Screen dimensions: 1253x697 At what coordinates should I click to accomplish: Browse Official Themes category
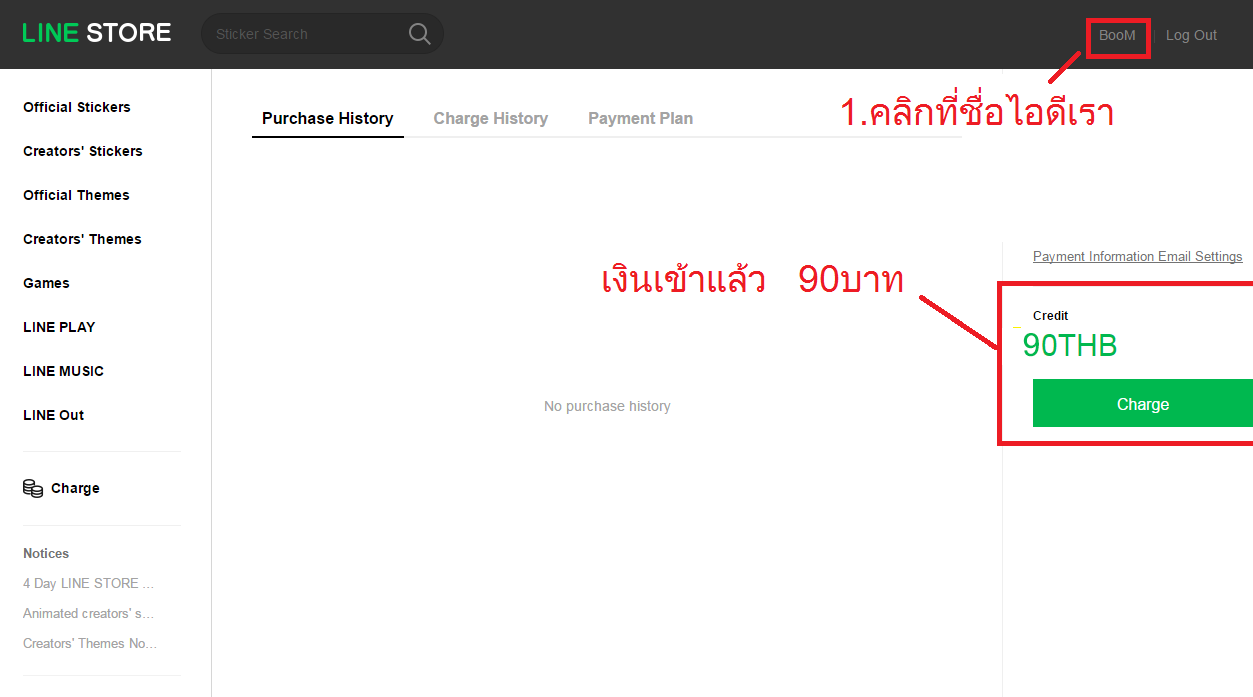click(x=76, y=195)
